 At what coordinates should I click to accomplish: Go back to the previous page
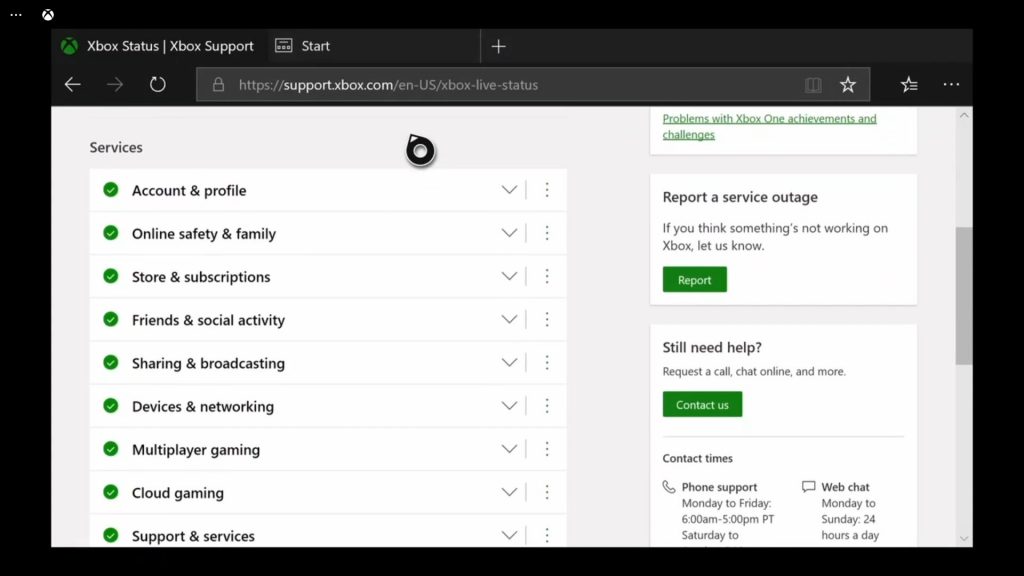coord(72,84)
